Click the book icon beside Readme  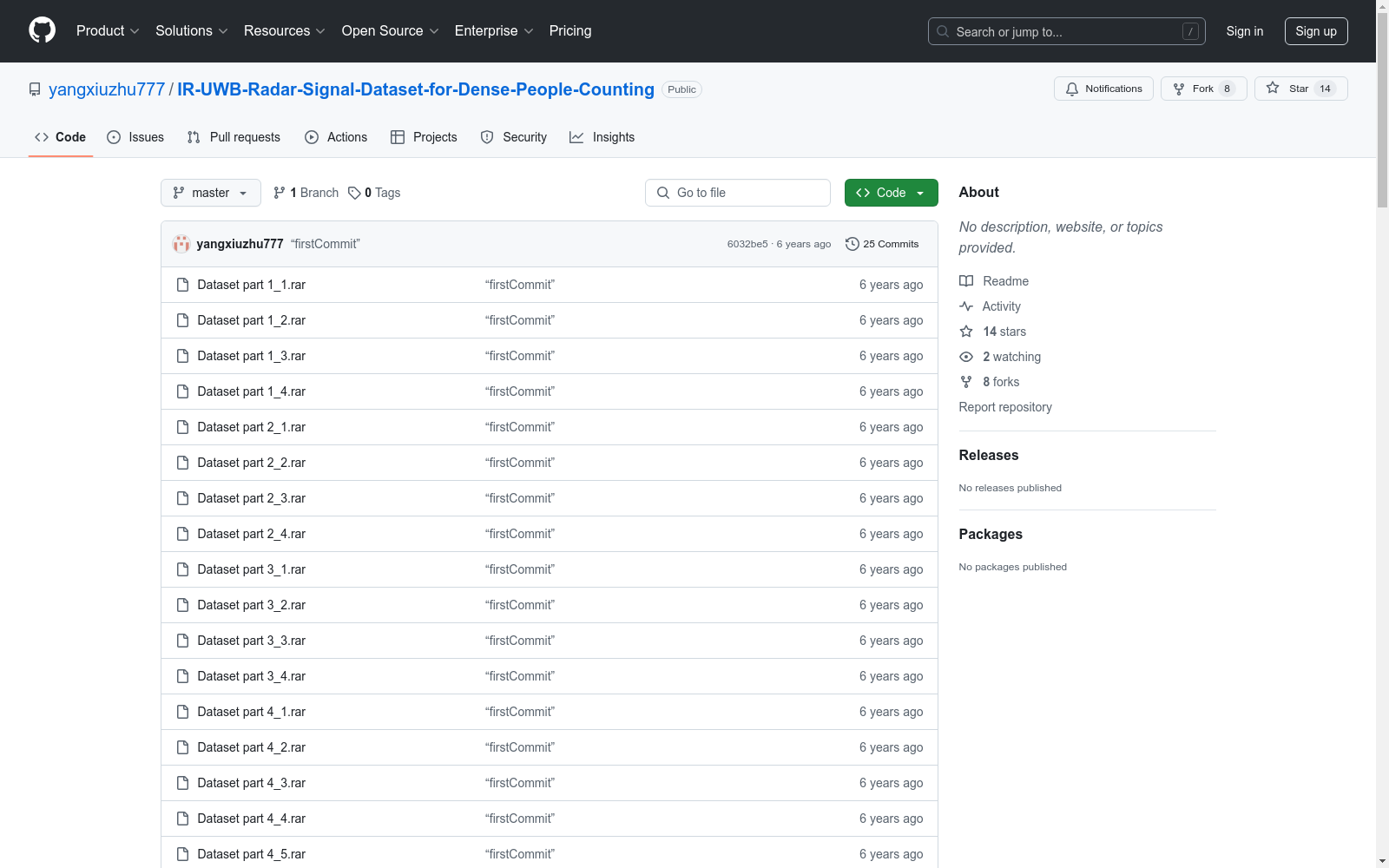pyautogui.click(x=966, y=281)
